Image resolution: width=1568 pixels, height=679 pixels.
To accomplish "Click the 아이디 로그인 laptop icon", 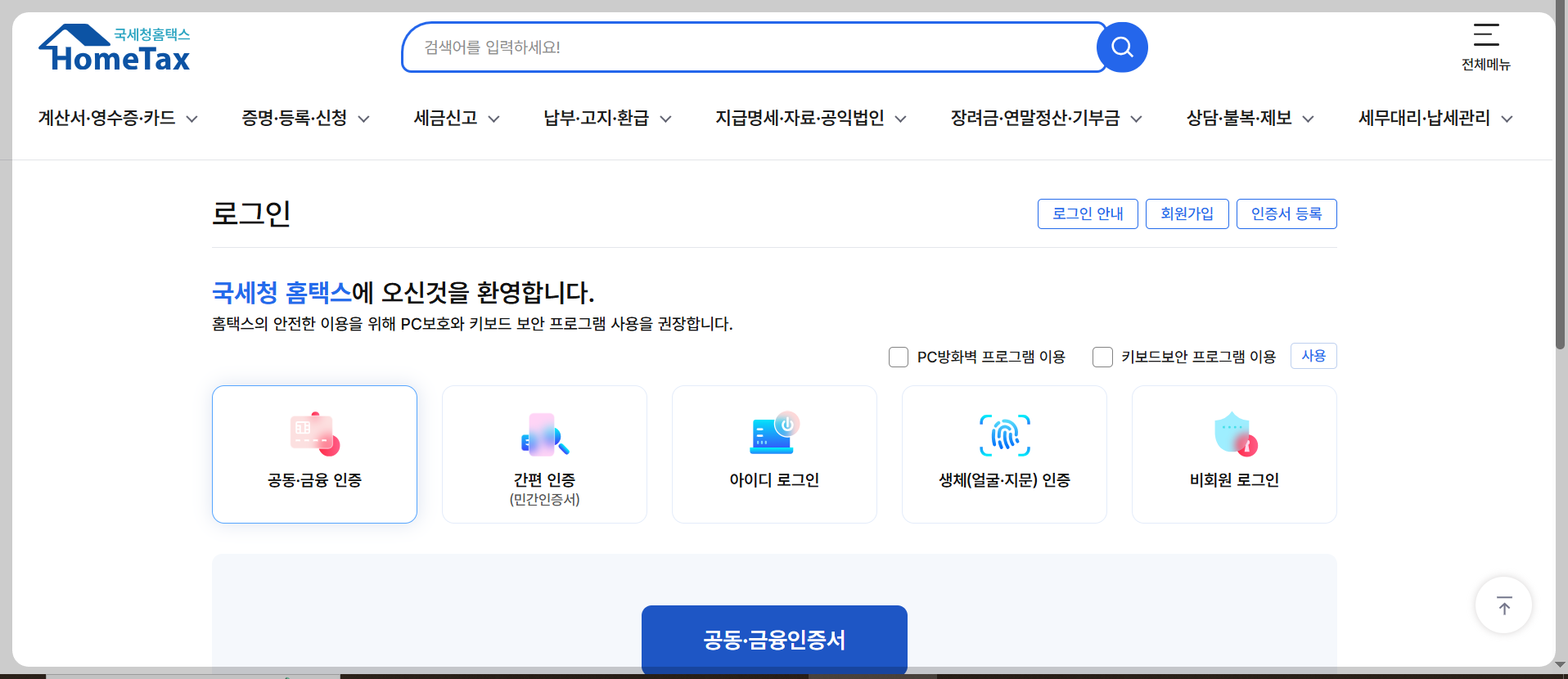I will pyautogui.click(x=774, y=434).
